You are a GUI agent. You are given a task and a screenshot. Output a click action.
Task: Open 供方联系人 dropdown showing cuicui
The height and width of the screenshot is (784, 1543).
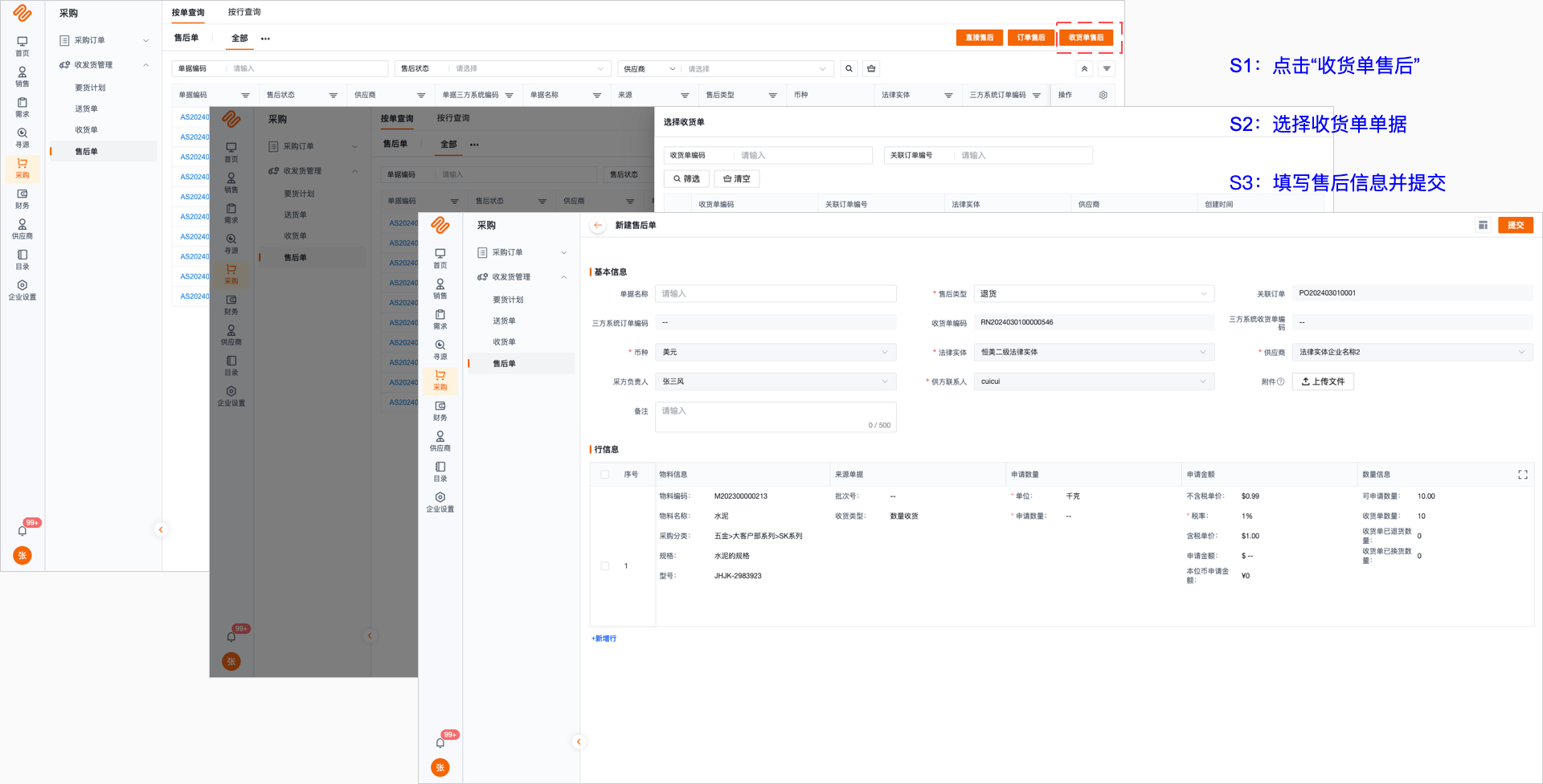pyautogui.click(x=1094, y=382)
